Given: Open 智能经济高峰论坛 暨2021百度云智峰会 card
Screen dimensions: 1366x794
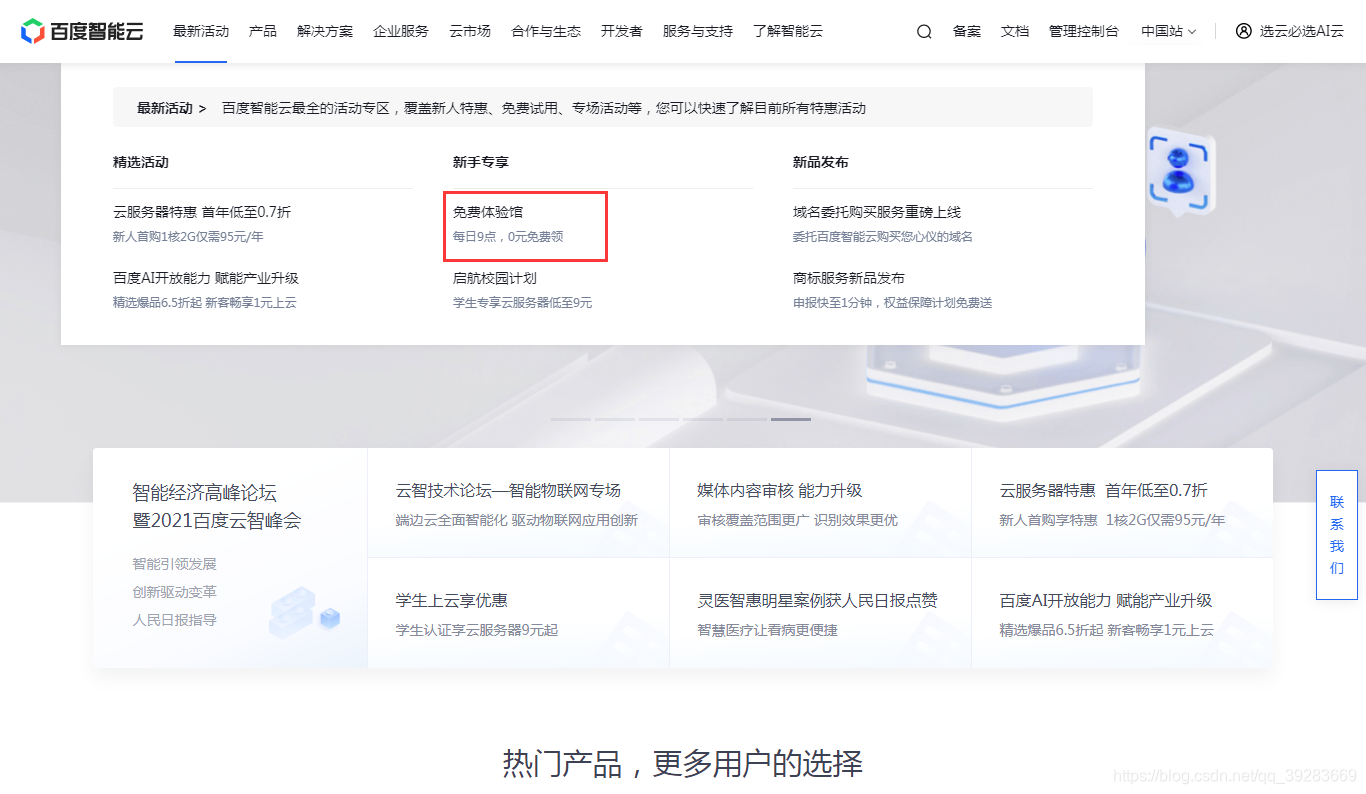Looking at the screenshot, I should [230, 558].
